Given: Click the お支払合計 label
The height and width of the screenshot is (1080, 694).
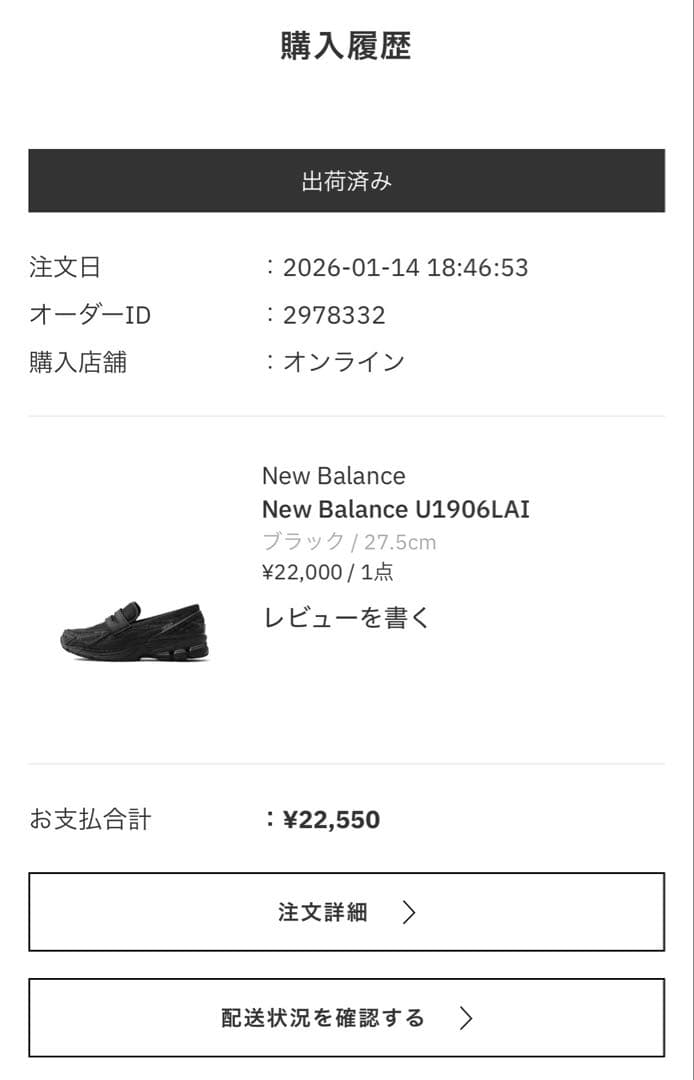Looking at the screenshot, I should [91, 819].
